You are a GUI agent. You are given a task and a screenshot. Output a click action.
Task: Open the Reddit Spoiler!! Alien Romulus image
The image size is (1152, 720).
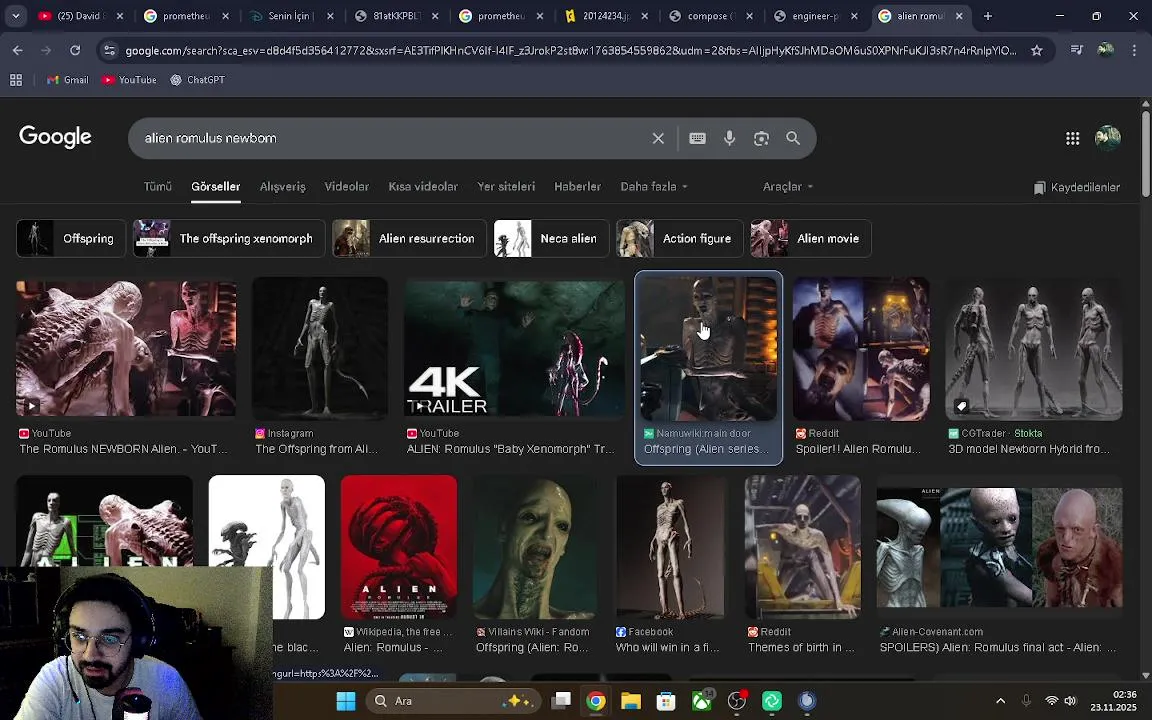[x=861, y=348]
